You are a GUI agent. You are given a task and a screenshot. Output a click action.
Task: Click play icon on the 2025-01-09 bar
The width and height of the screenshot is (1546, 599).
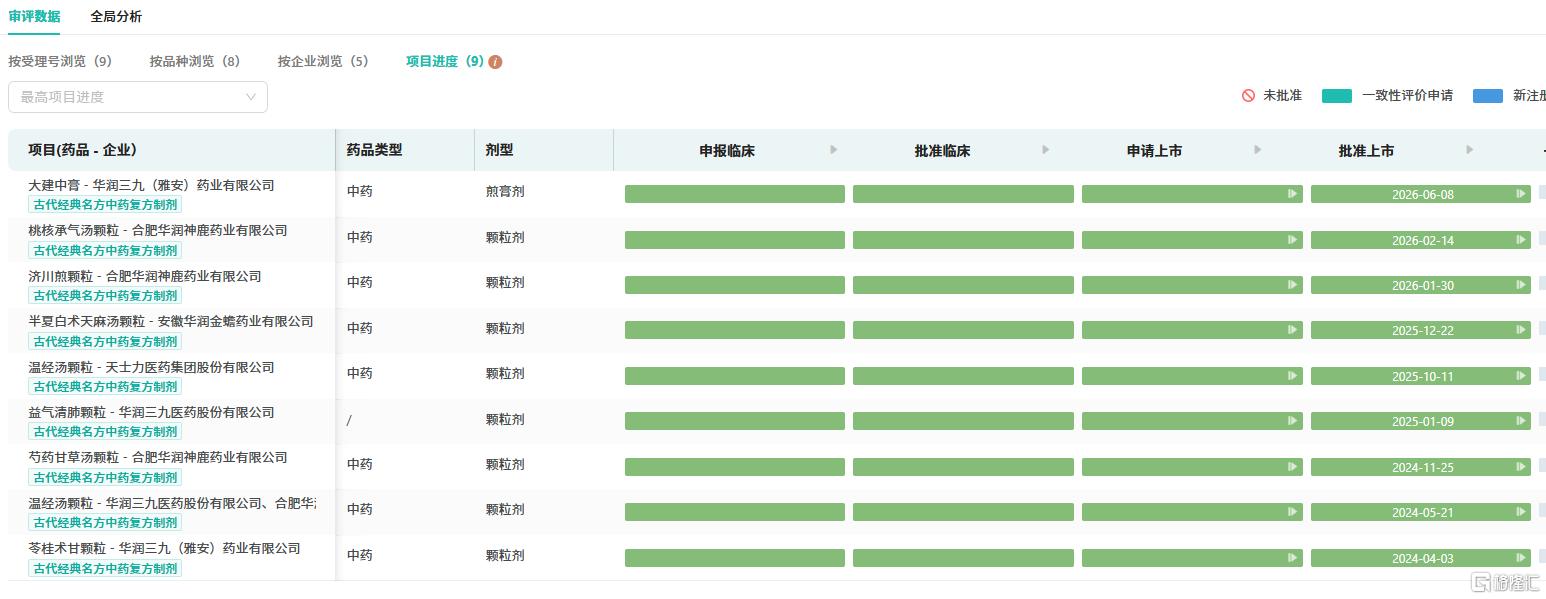pyautogui.click(x=1521, y=421)
